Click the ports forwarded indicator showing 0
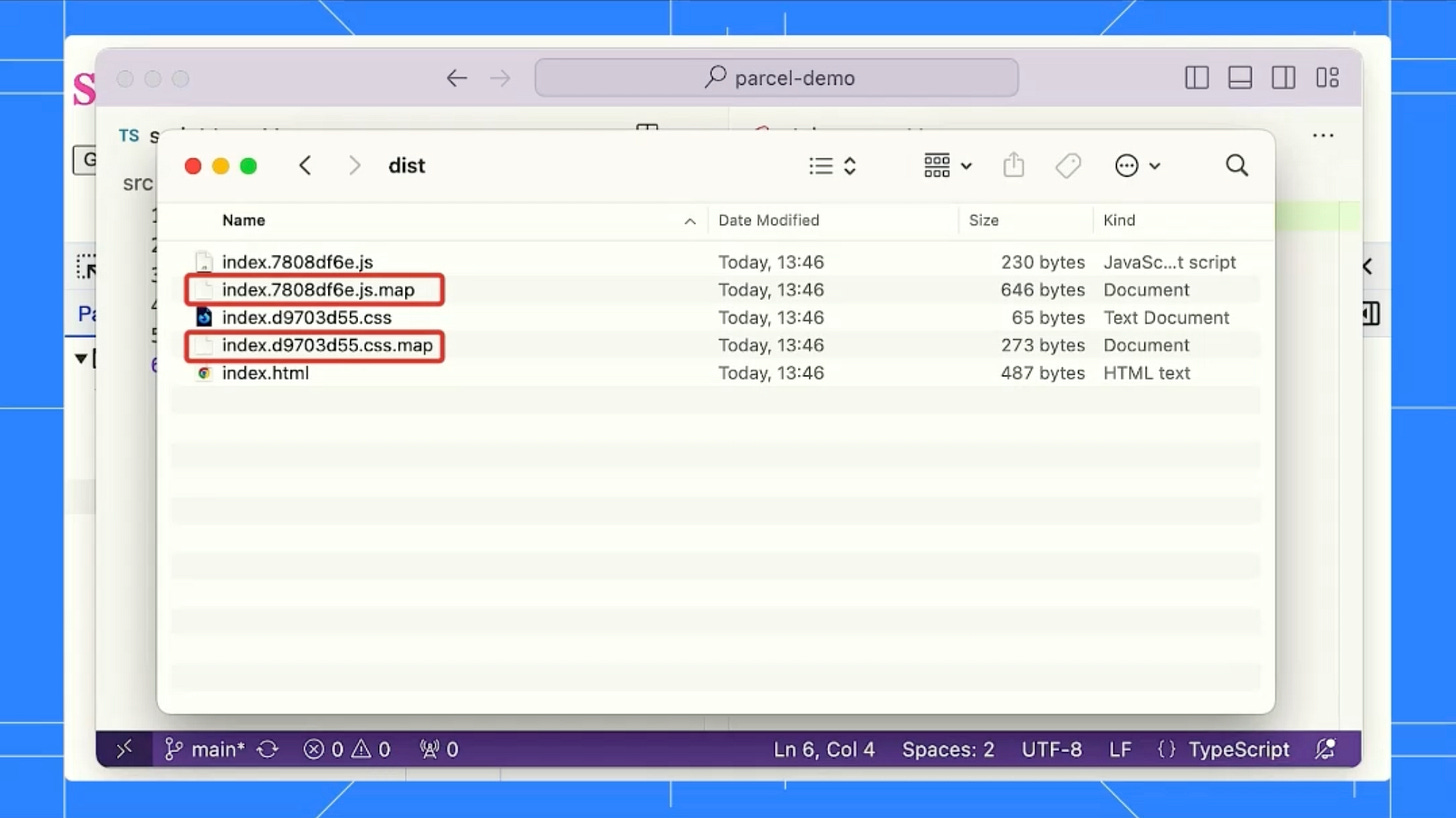This screenshot has width=1456, height=818. [439, 749]
